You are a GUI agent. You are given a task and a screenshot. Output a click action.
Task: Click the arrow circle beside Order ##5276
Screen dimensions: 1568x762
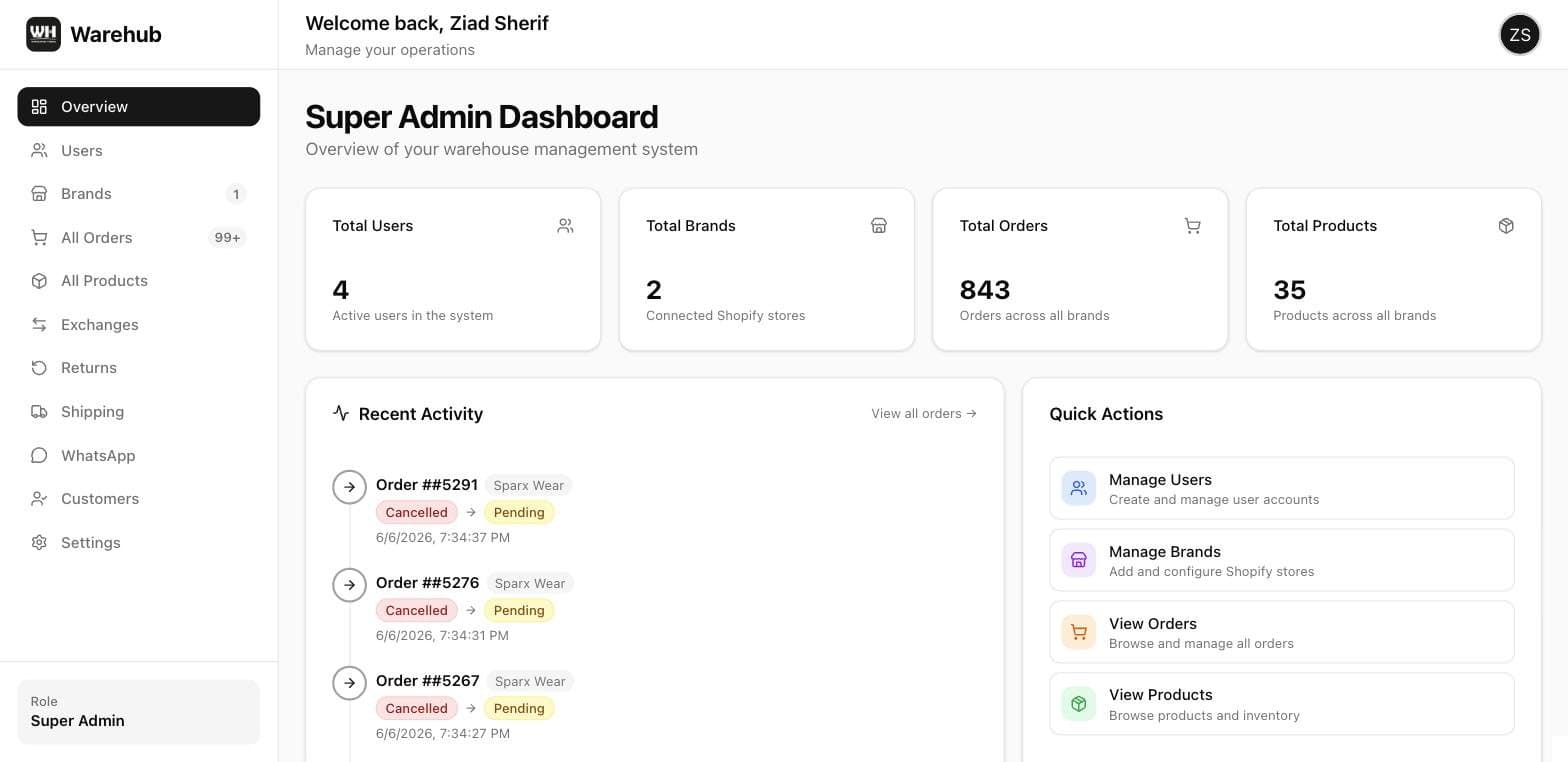tap(349, 585)
